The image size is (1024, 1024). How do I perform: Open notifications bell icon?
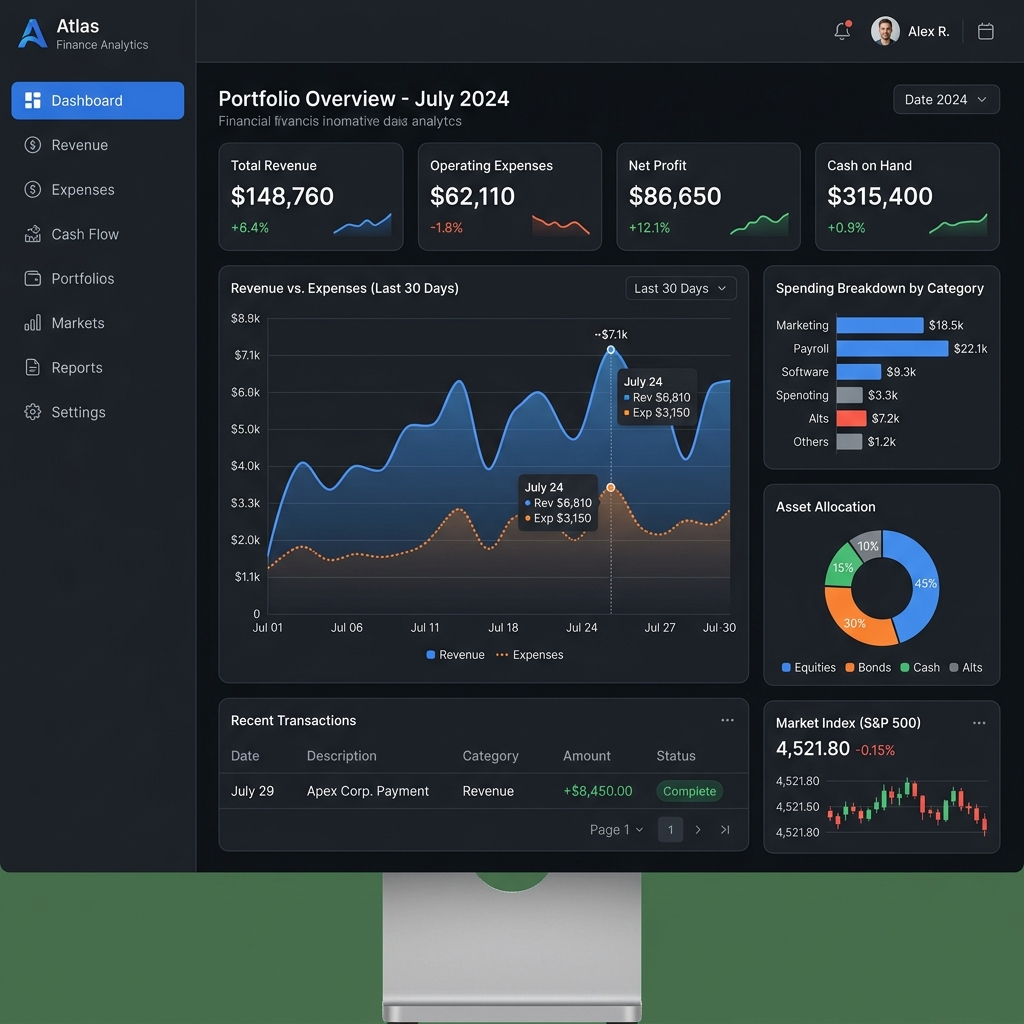pos(842,31)
